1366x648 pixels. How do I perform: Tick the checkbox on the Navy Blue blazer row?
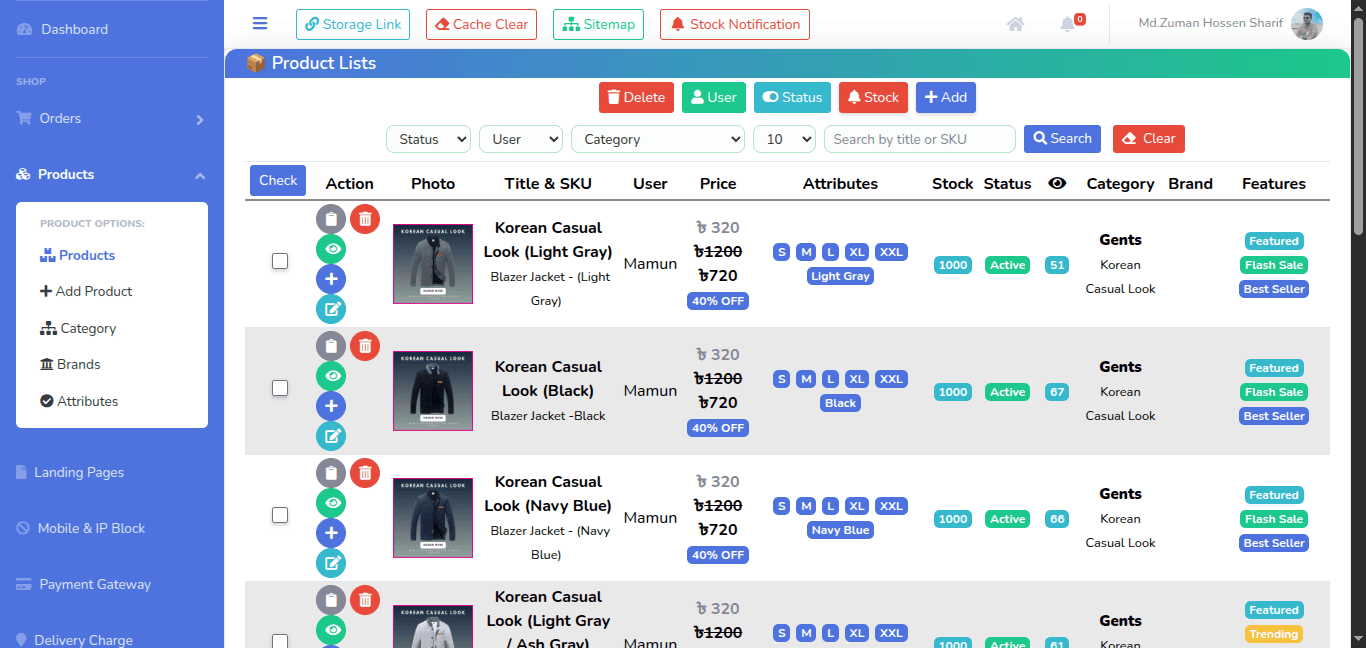[280, 515]
